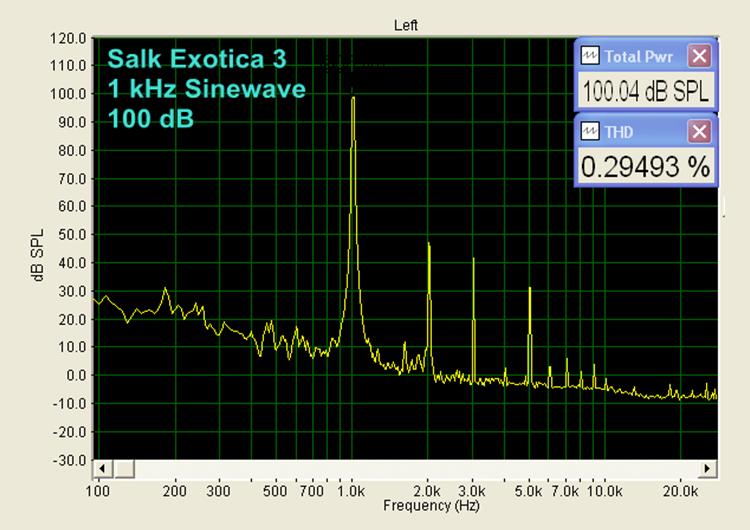Click the Total Pwr title bar text
This screenshot has width=750, height=530.
[x=640, y=55]
